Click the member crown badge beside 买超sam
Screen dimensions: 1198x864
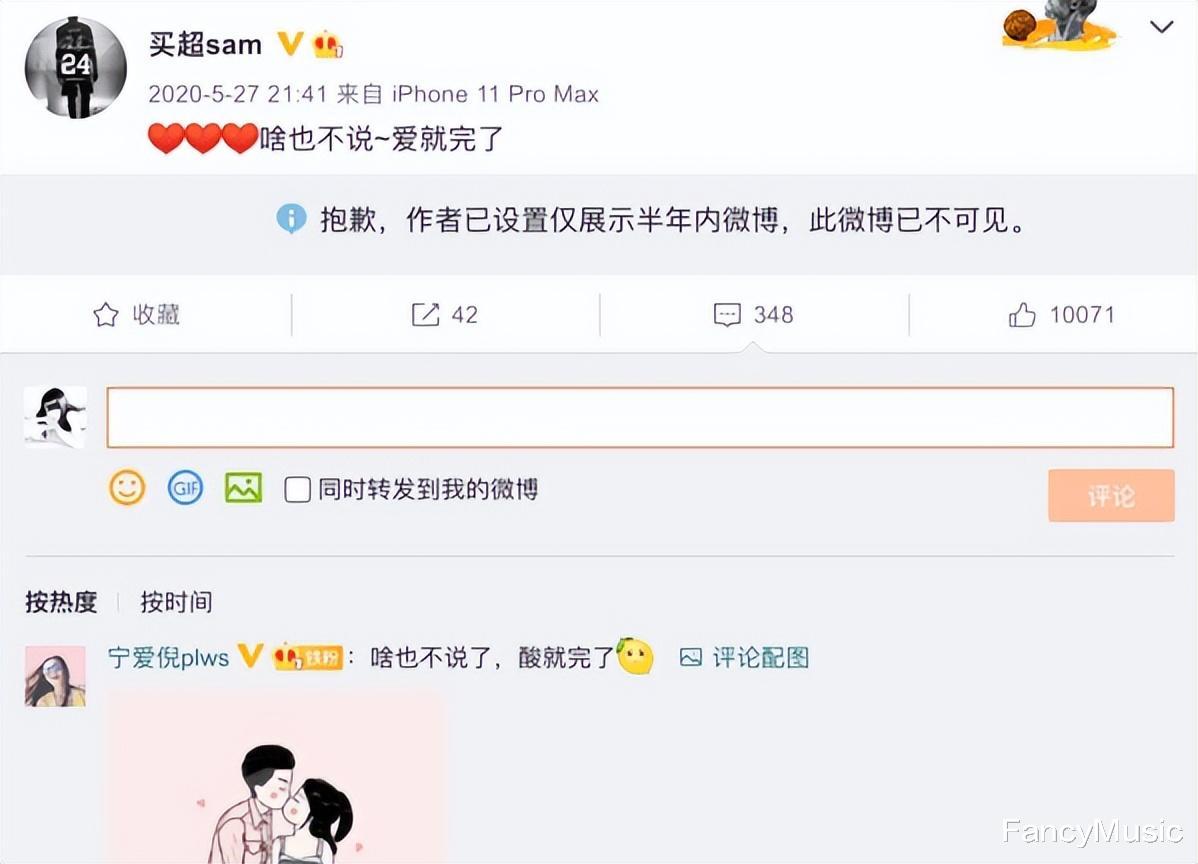pyautogui.click(x=327, y=44)
